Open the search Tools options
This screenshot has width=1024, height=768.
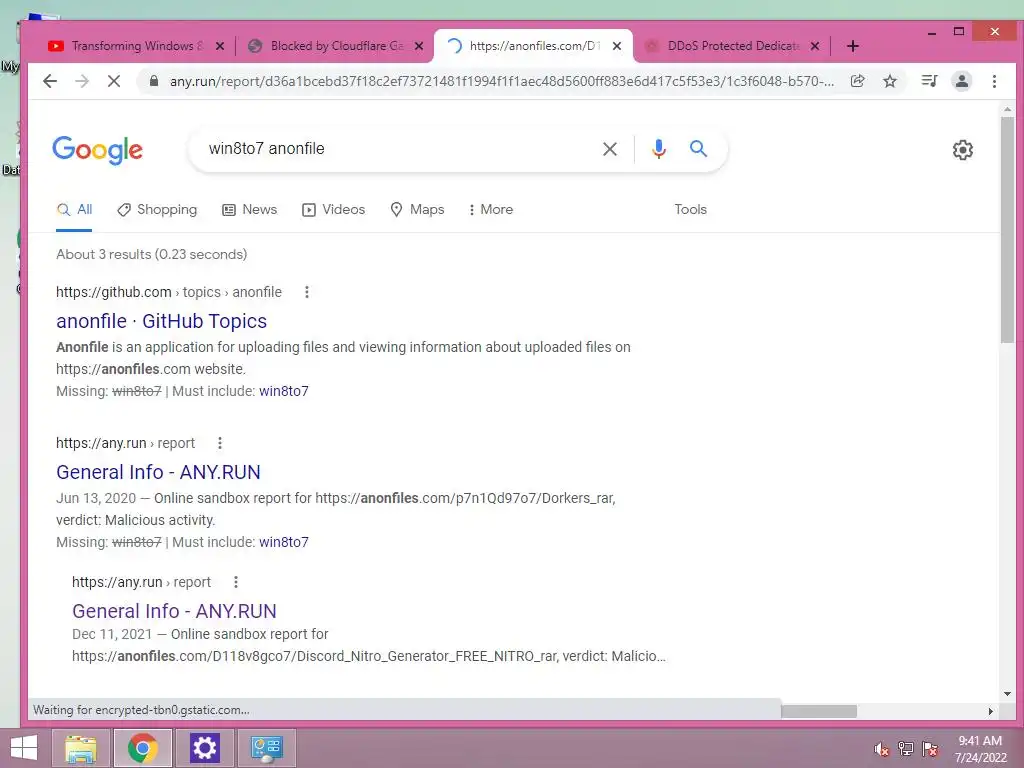point(690,210)
